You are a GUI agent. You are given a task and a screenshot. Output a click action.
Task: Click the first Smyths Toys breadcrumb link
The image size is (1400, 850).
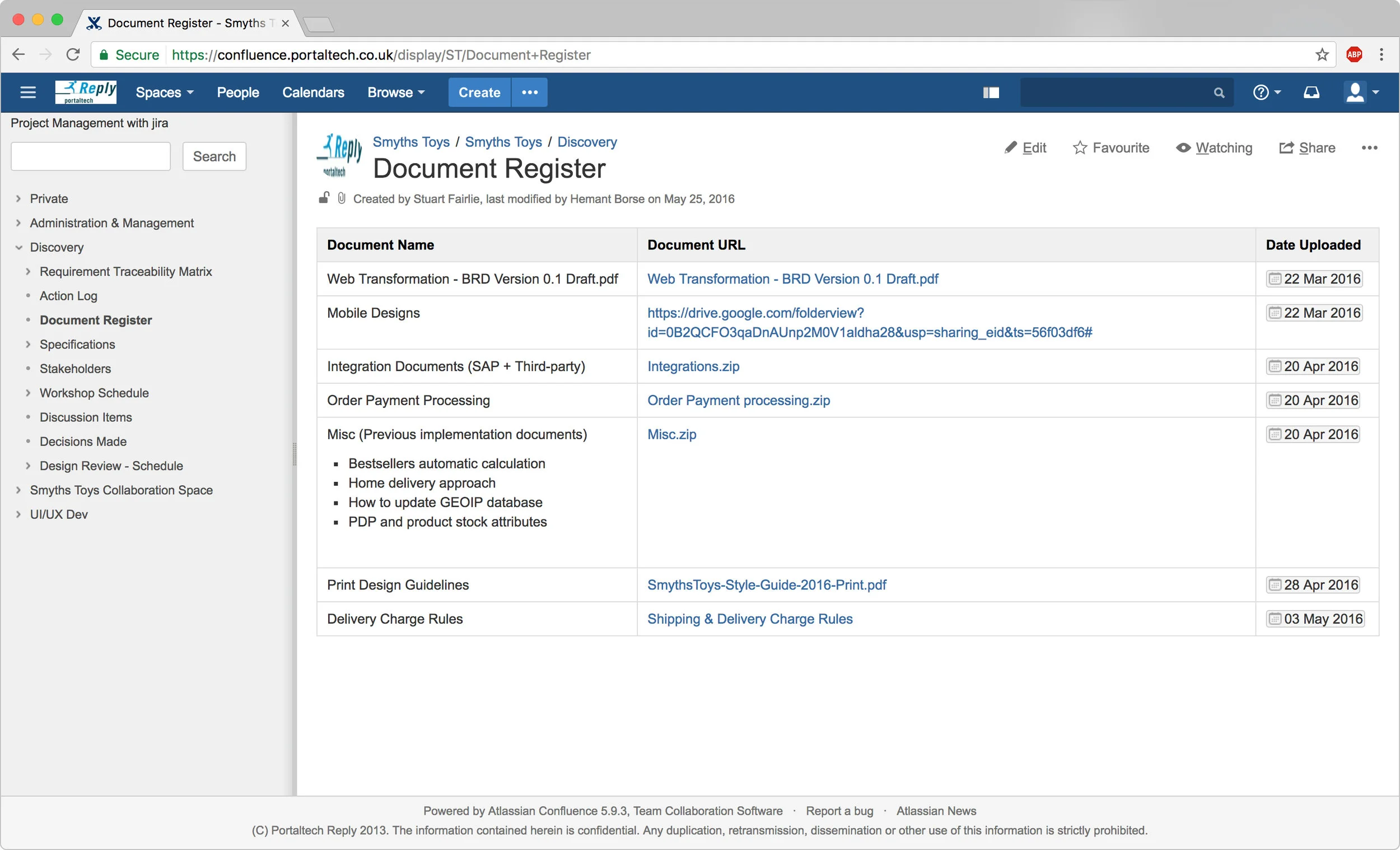(x=411, y=142)
